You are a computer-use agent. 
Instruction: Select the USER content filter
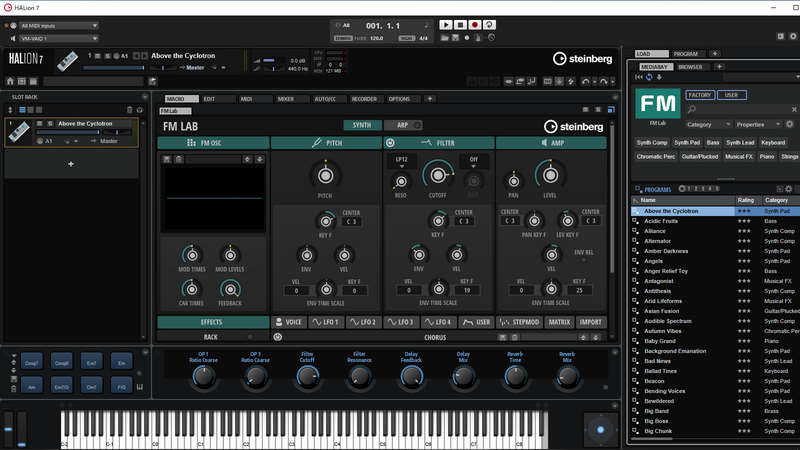tap(732, 95)
